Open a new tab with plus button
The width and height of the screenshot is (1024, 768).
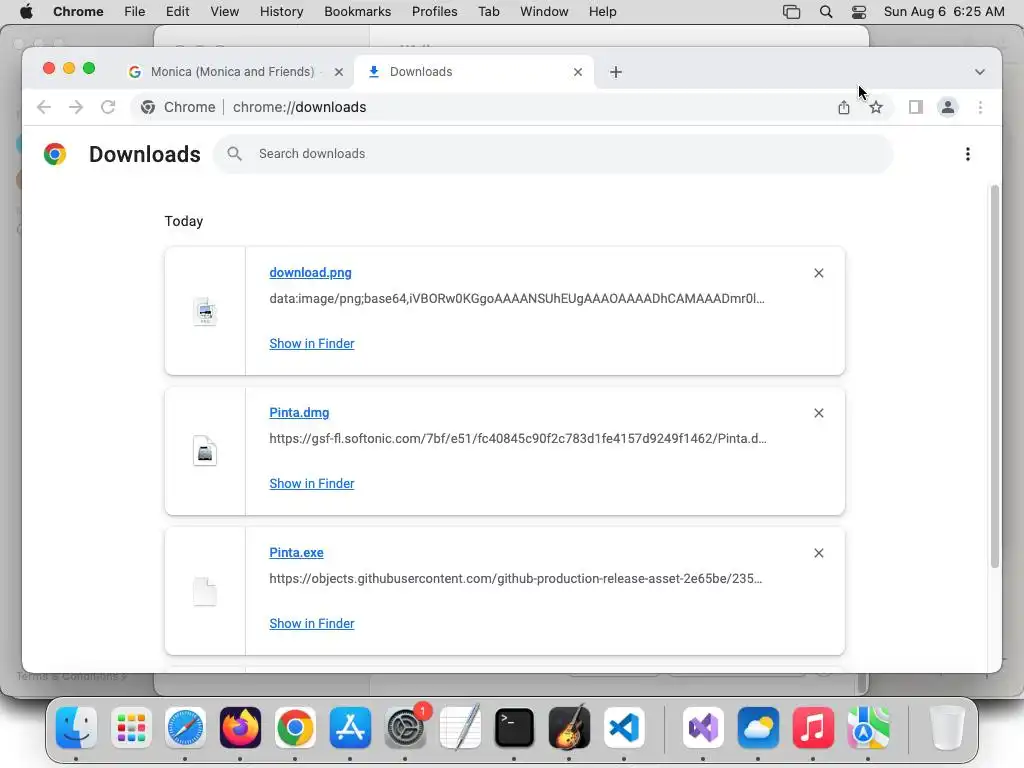point(616,72)
